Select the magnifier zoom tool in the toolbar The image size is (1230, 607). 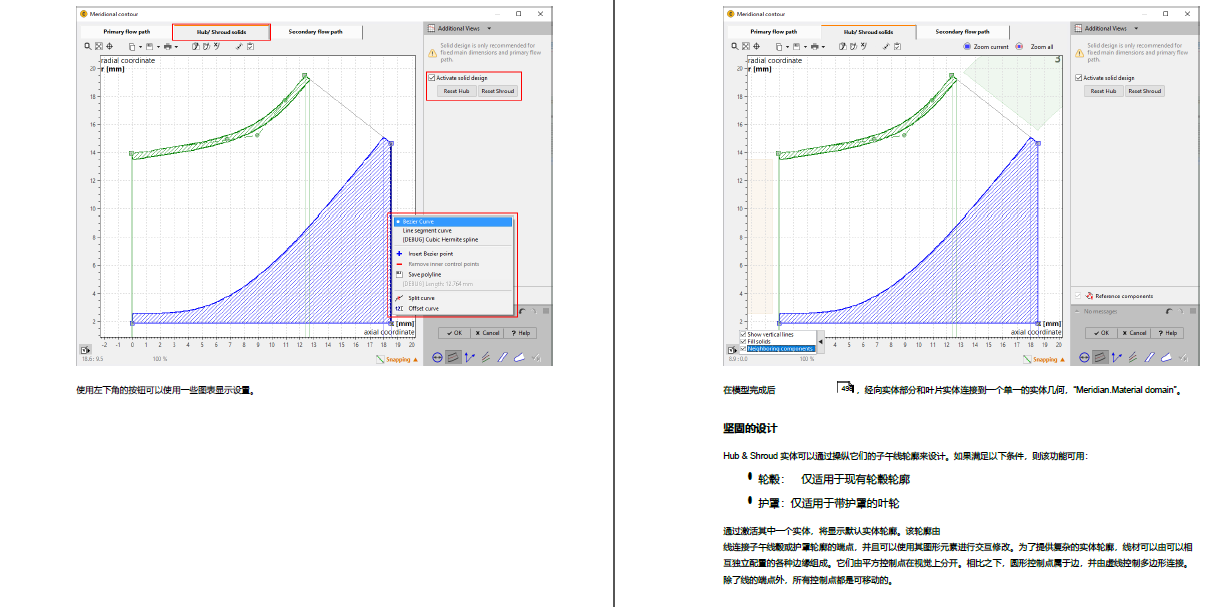[86, 46]
